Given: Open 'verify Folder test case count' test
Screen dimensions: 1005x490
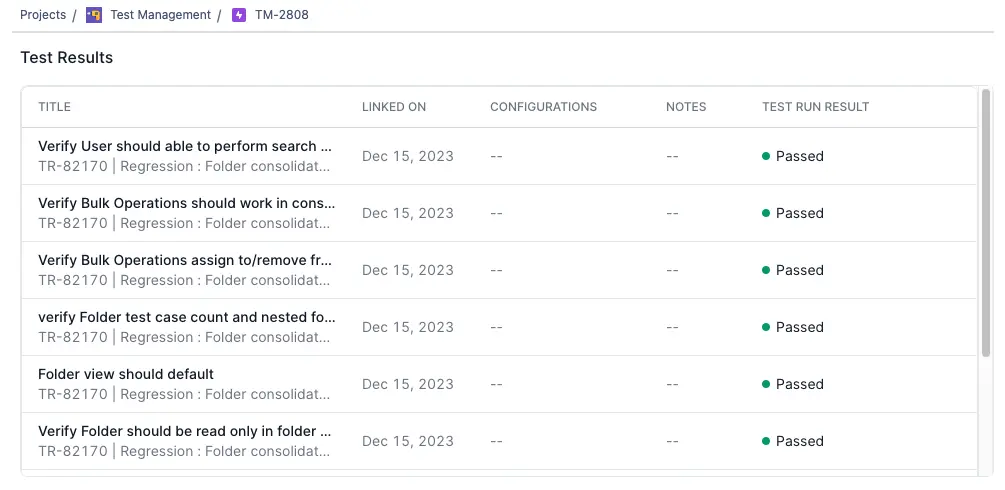Looking at the screenshot, I should [186, 317].
